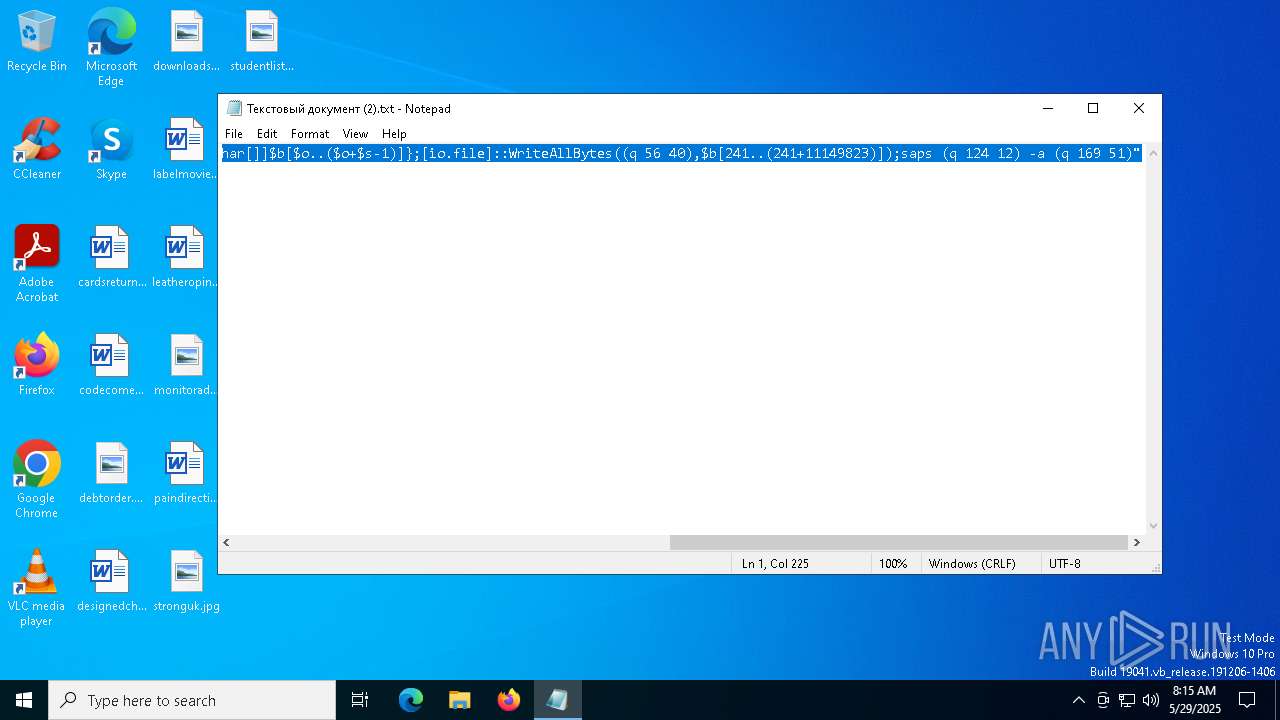Select the designedch Word document icon
This screenshot has height=720, width=1280.
[111, 582]
